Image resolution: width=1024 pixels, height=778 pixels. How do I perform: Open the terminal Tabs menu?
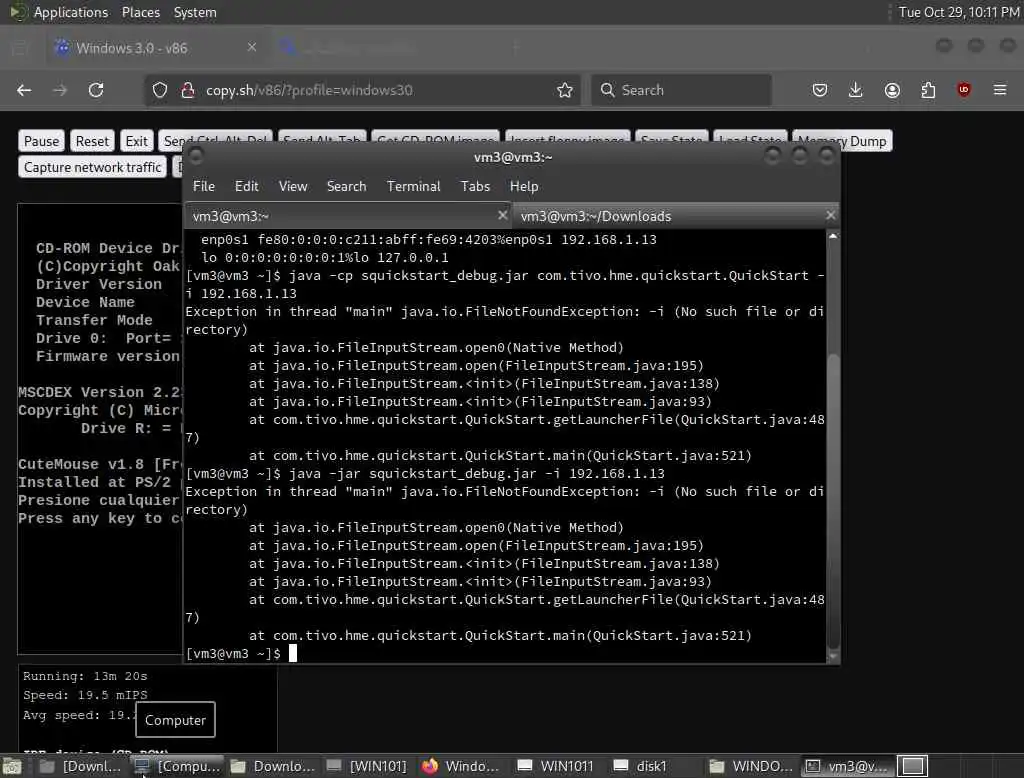pos(475,186)
